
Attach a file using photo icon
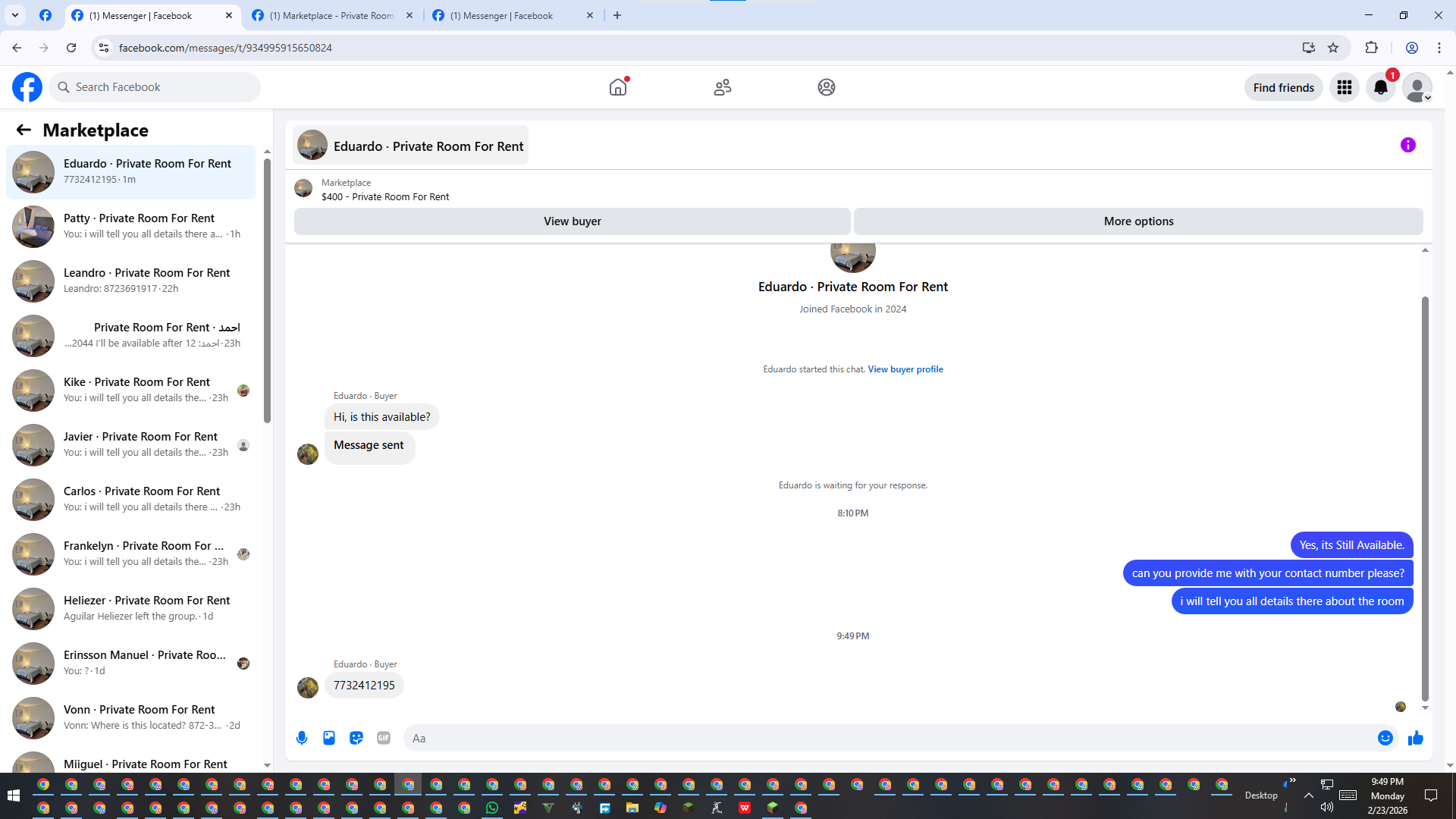click(x=329, y=738)
